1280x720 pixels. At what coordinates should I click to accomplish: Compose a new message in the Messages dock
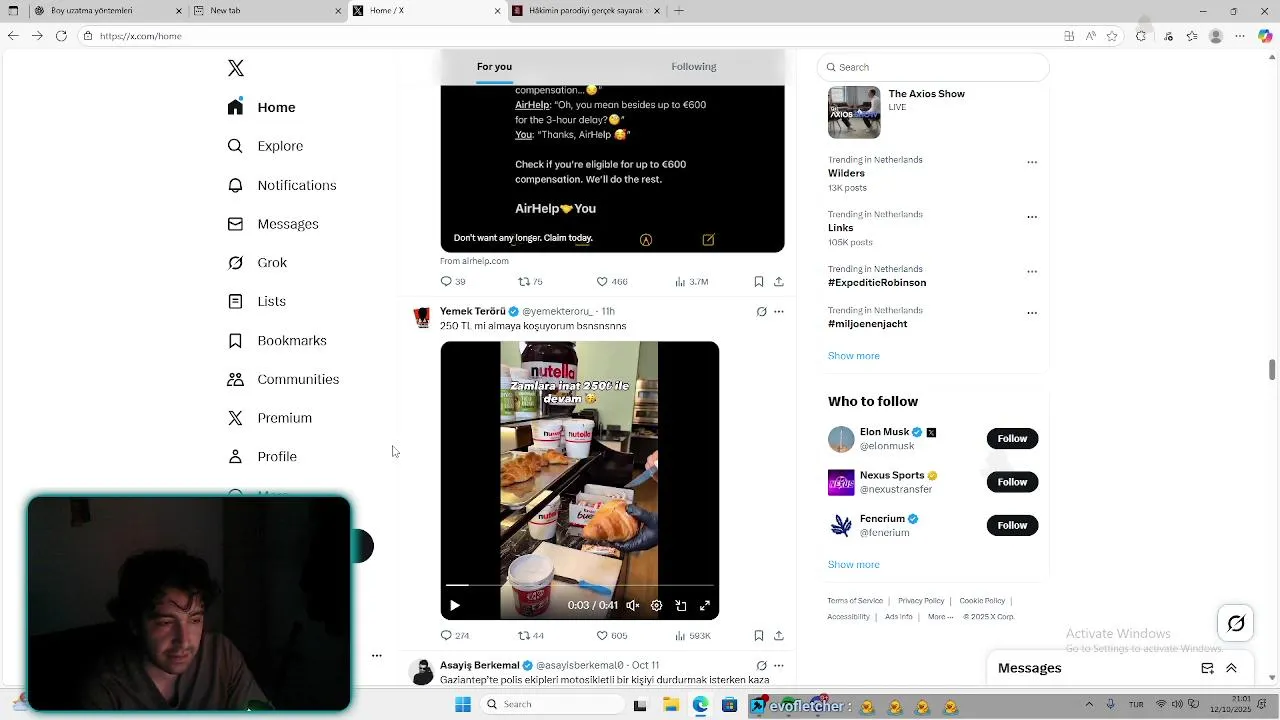(x=1207, y=668)
